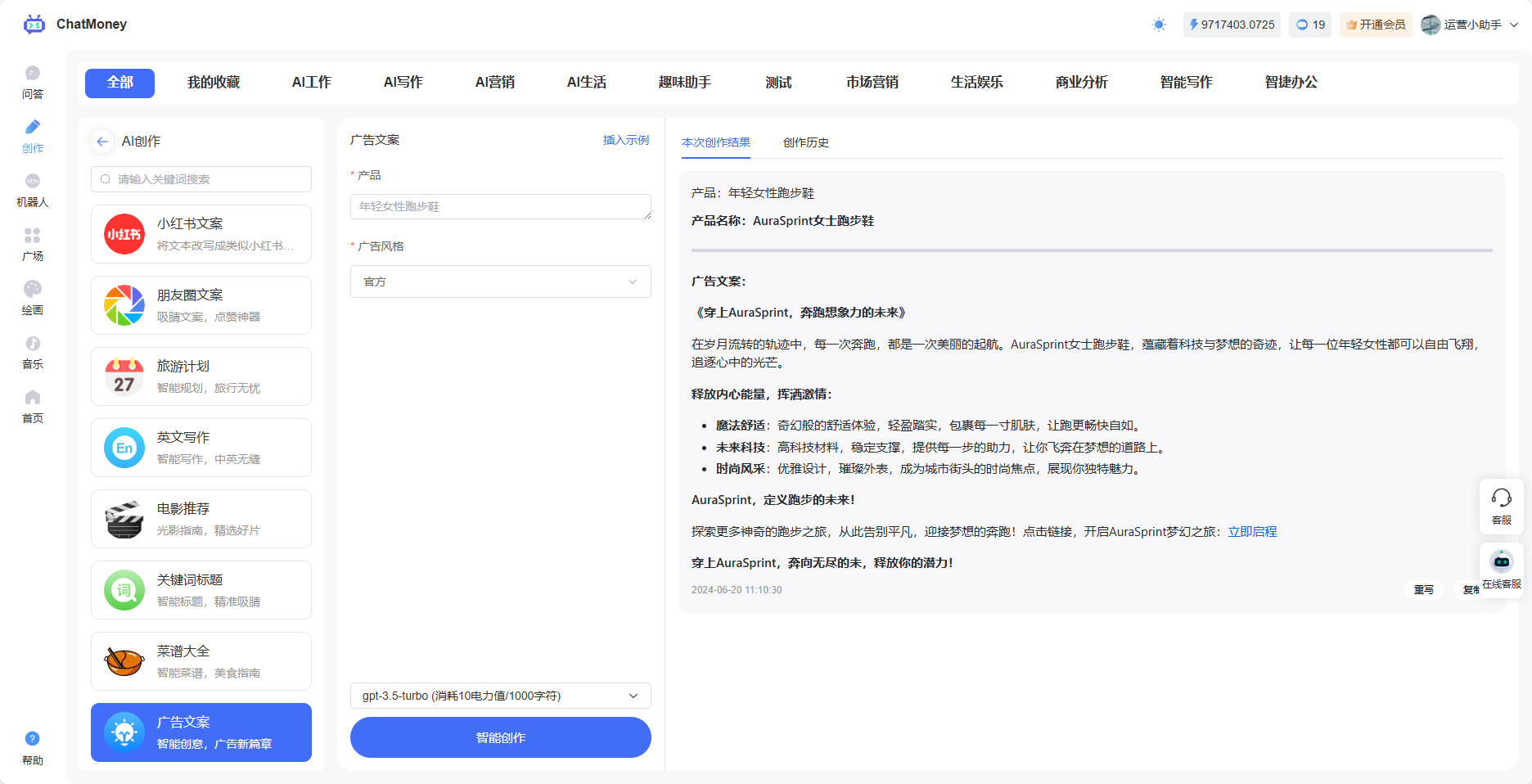1532x784 pixels.
Task: Select the AI营销 category tab
Action: click(495, 82)
